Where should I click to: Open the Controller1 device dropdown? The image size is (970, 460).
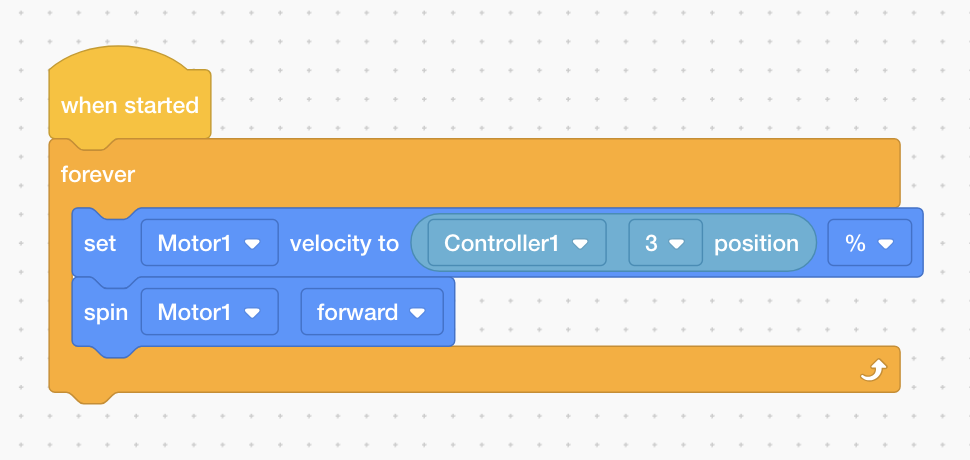point(517,243)
